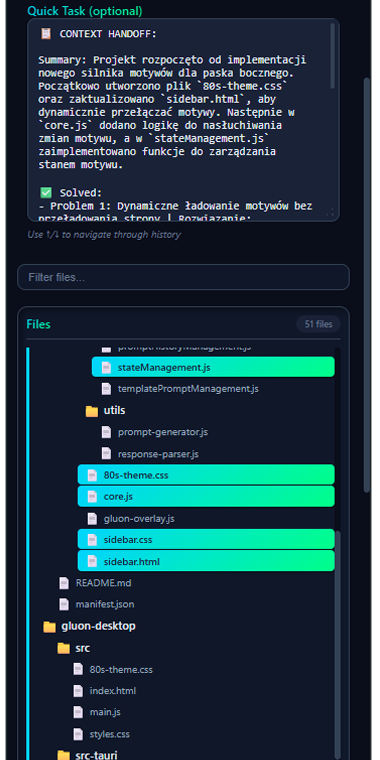Click the Files panel heading

pyautogui.click(x=38, y=324)
